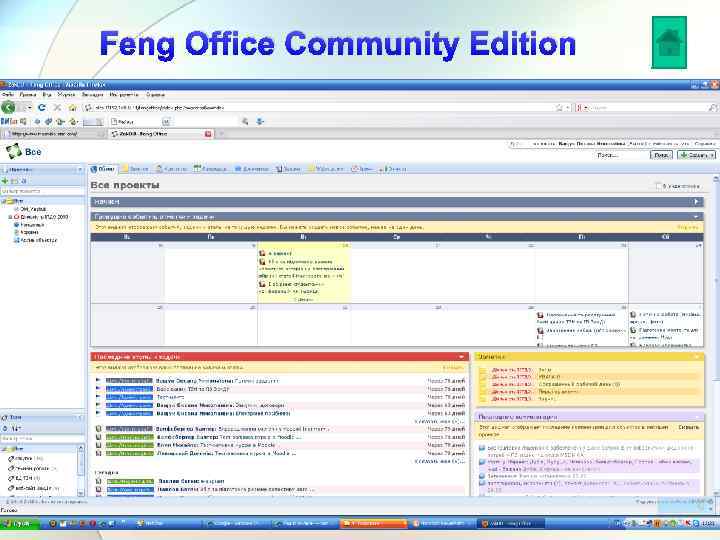
Task: Reload the page with the refresh icon
Action: [x=42, y=107]
